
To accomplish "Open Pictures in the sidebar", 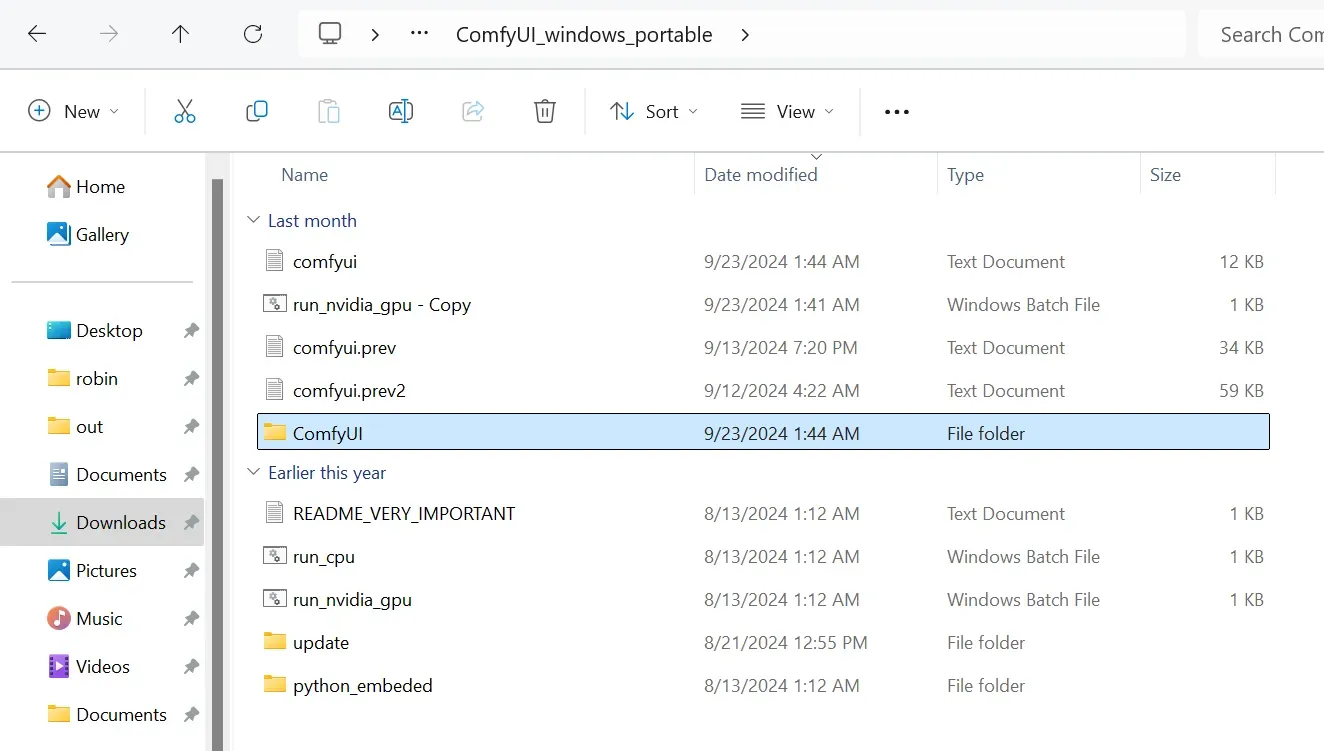I will [93, 571].
